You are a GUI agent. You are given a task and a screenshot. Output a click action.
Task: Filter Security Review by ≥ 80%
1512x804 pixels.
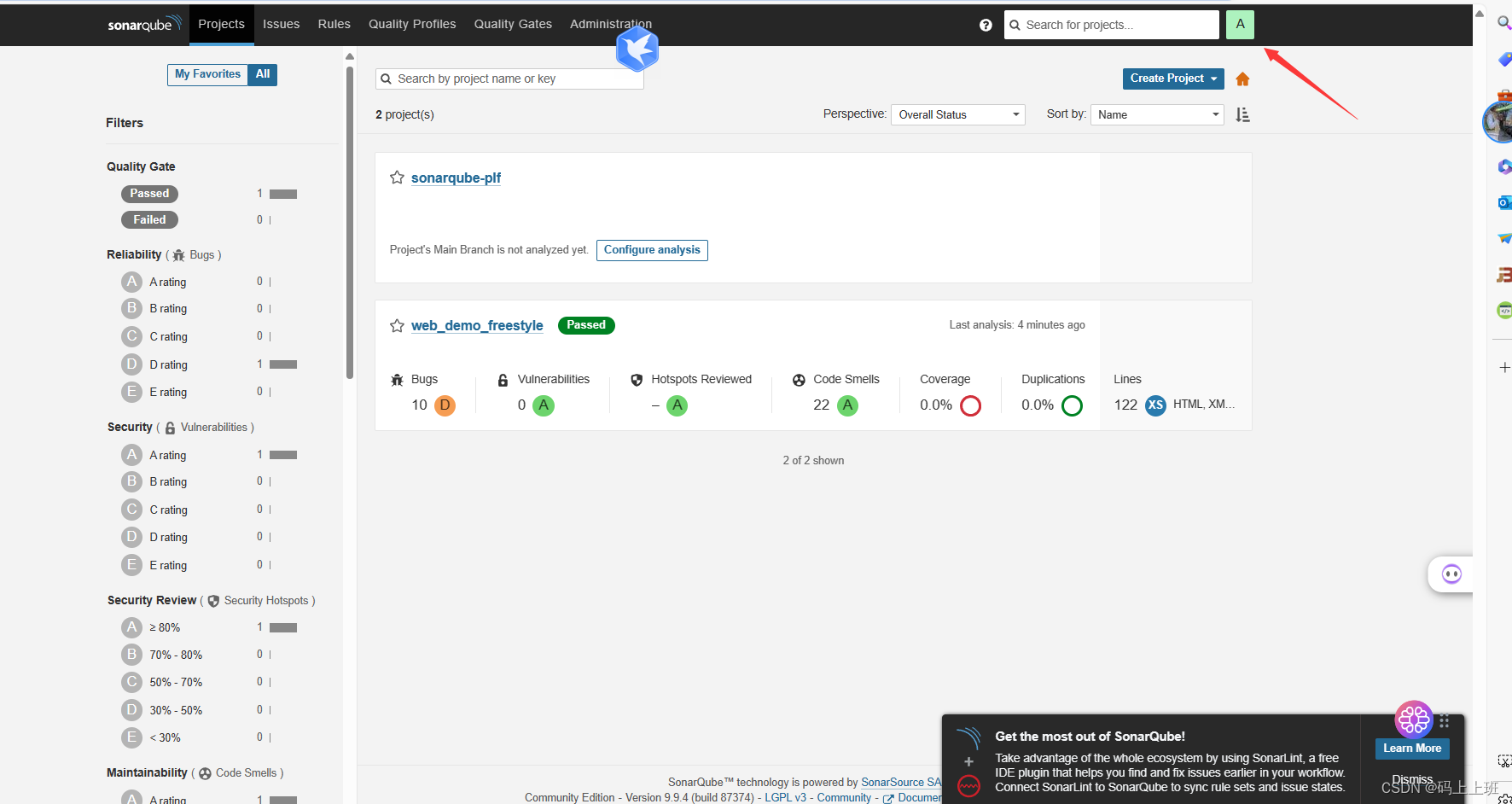coord(209,627)
